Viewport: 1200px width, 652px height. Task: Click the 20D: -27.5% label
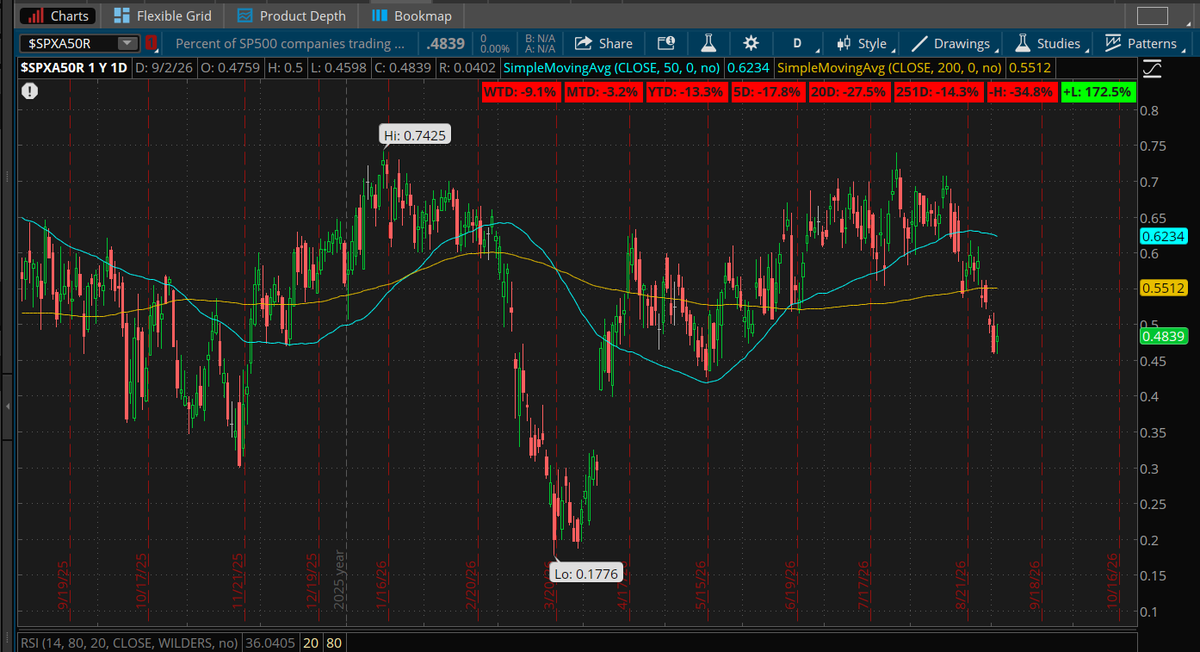pyautogui.click(x=850, y=91)
